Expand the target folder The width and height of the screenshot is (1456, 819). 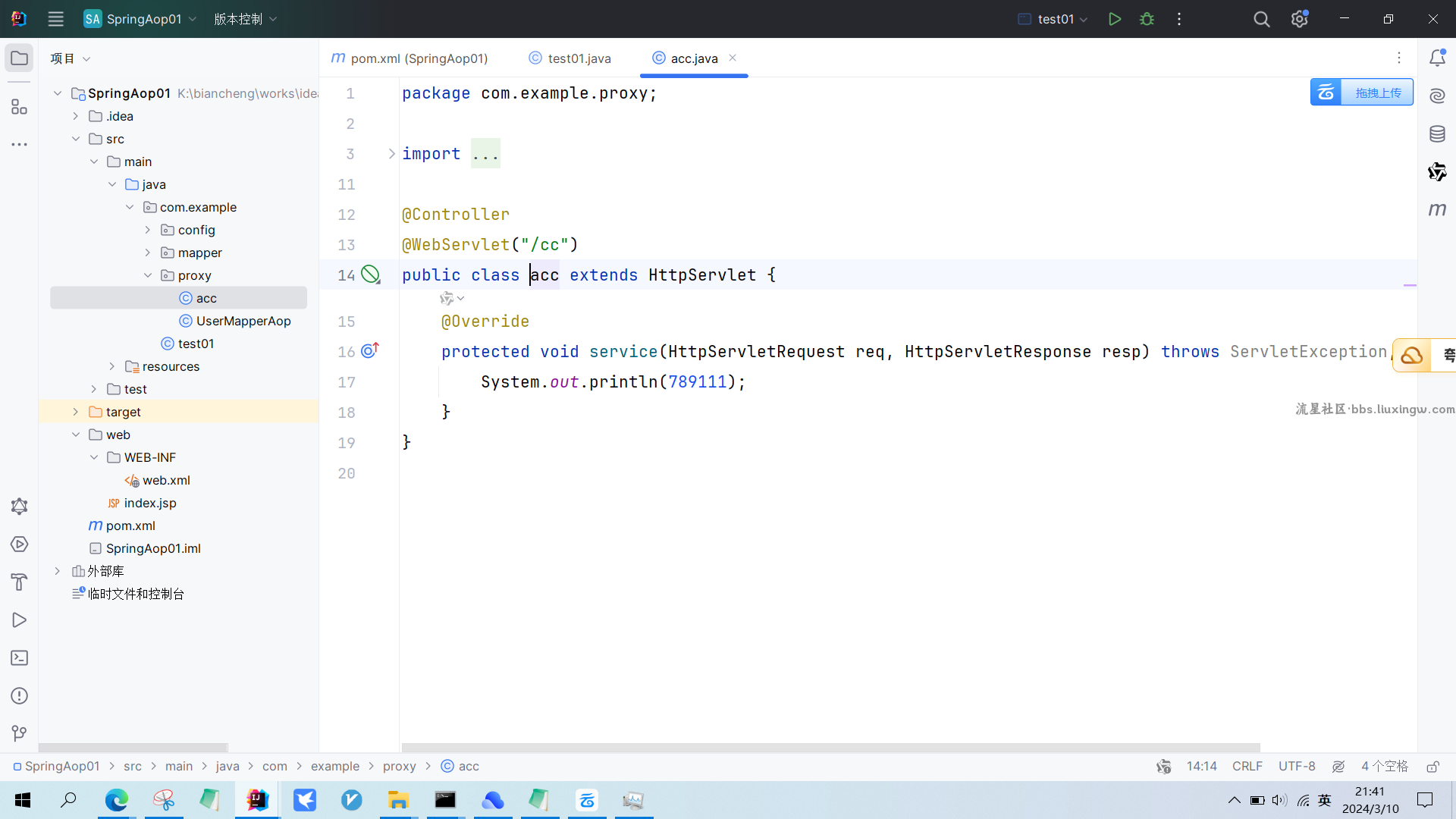click(x=75, y=412)
